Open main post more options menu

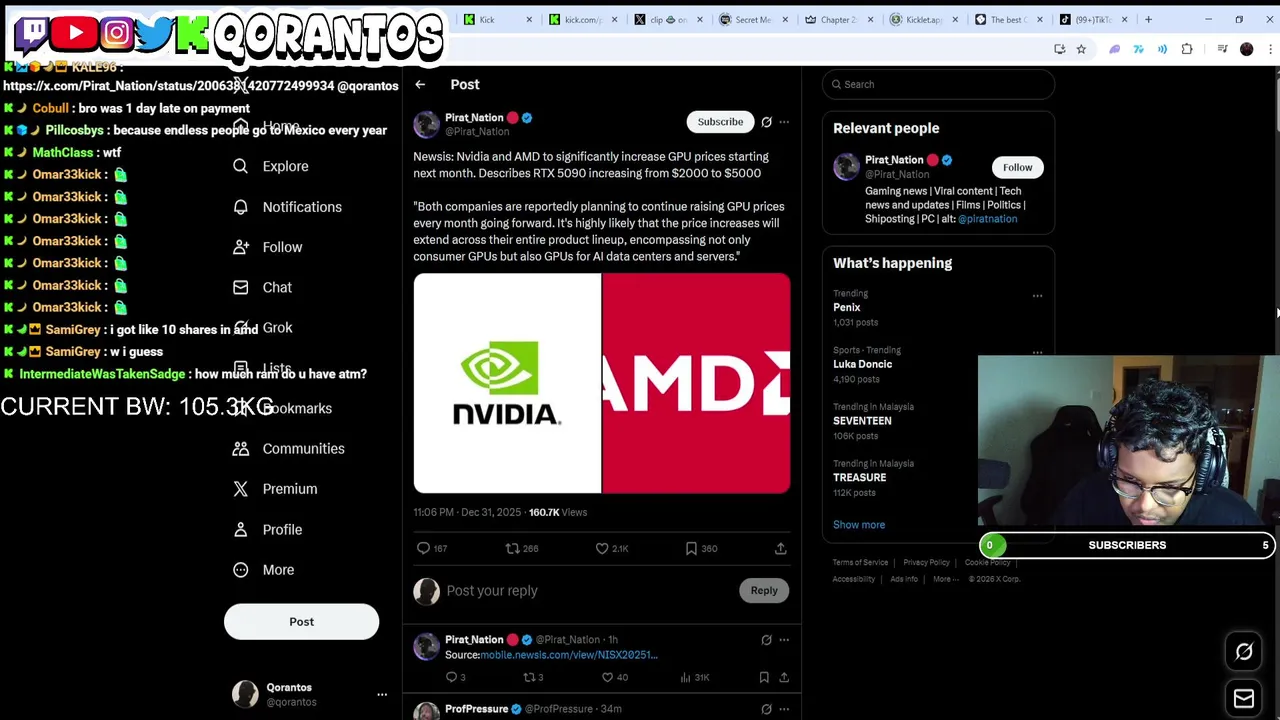tap(784, 122)
